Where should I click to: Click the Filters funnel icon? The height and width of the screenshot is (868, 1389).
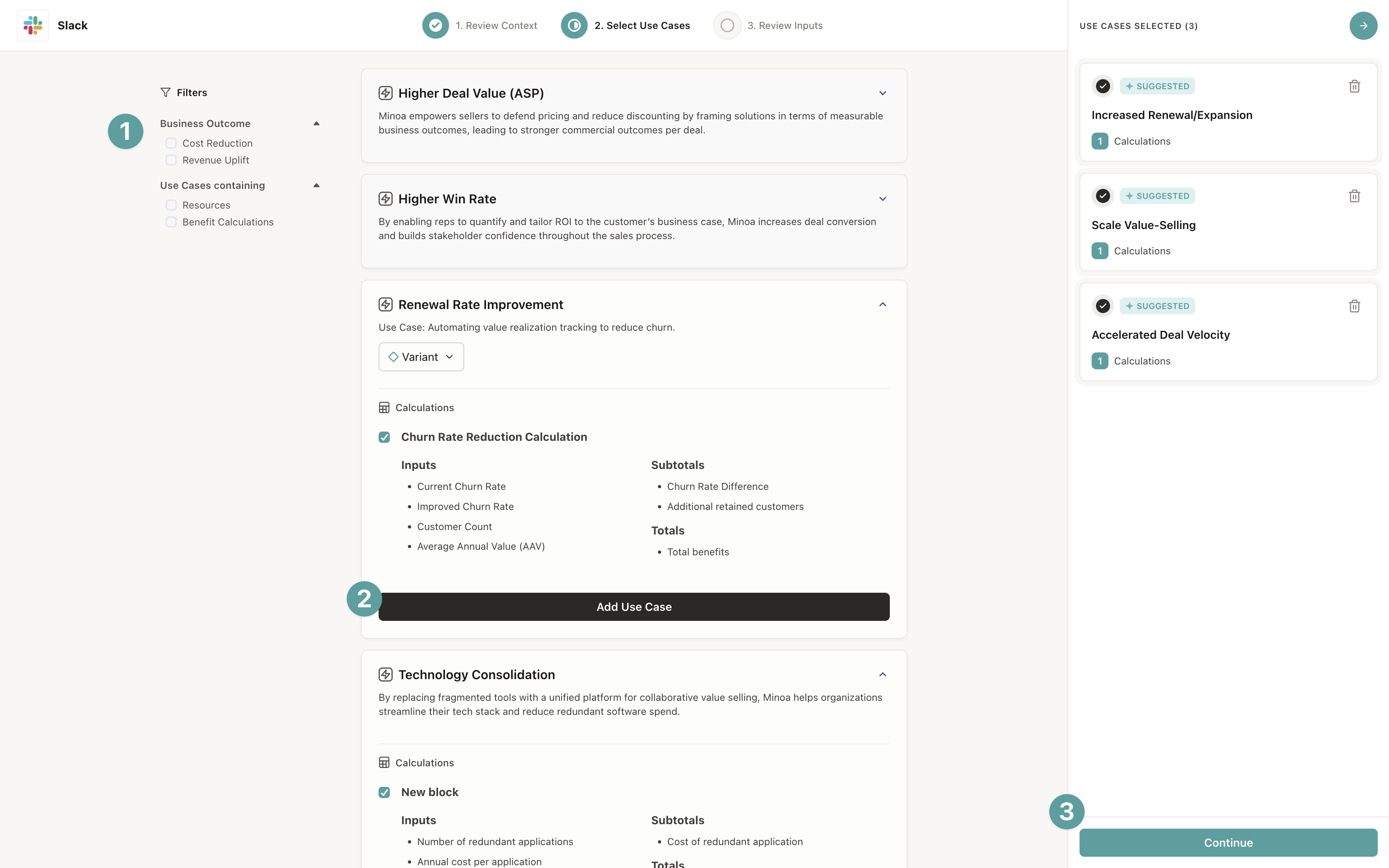166,92
